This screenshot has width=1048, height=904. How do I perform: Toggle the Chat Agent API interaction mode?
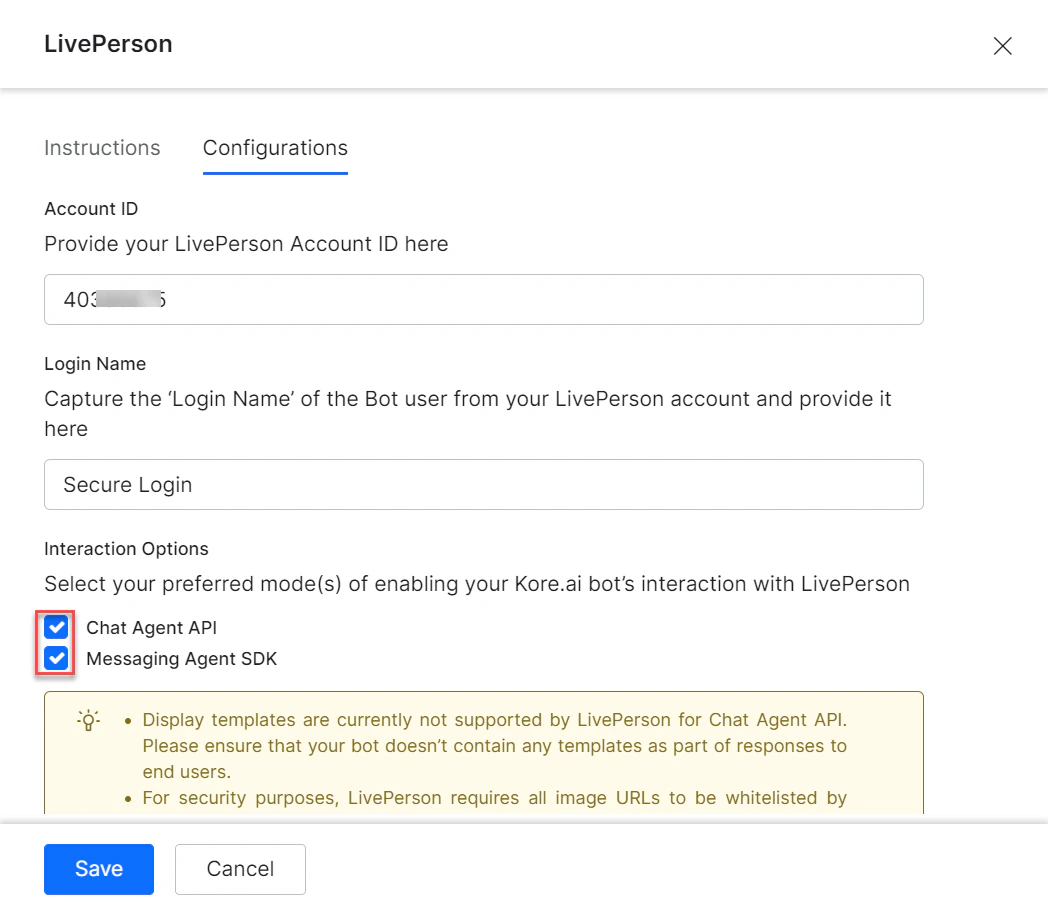point(56,627)
